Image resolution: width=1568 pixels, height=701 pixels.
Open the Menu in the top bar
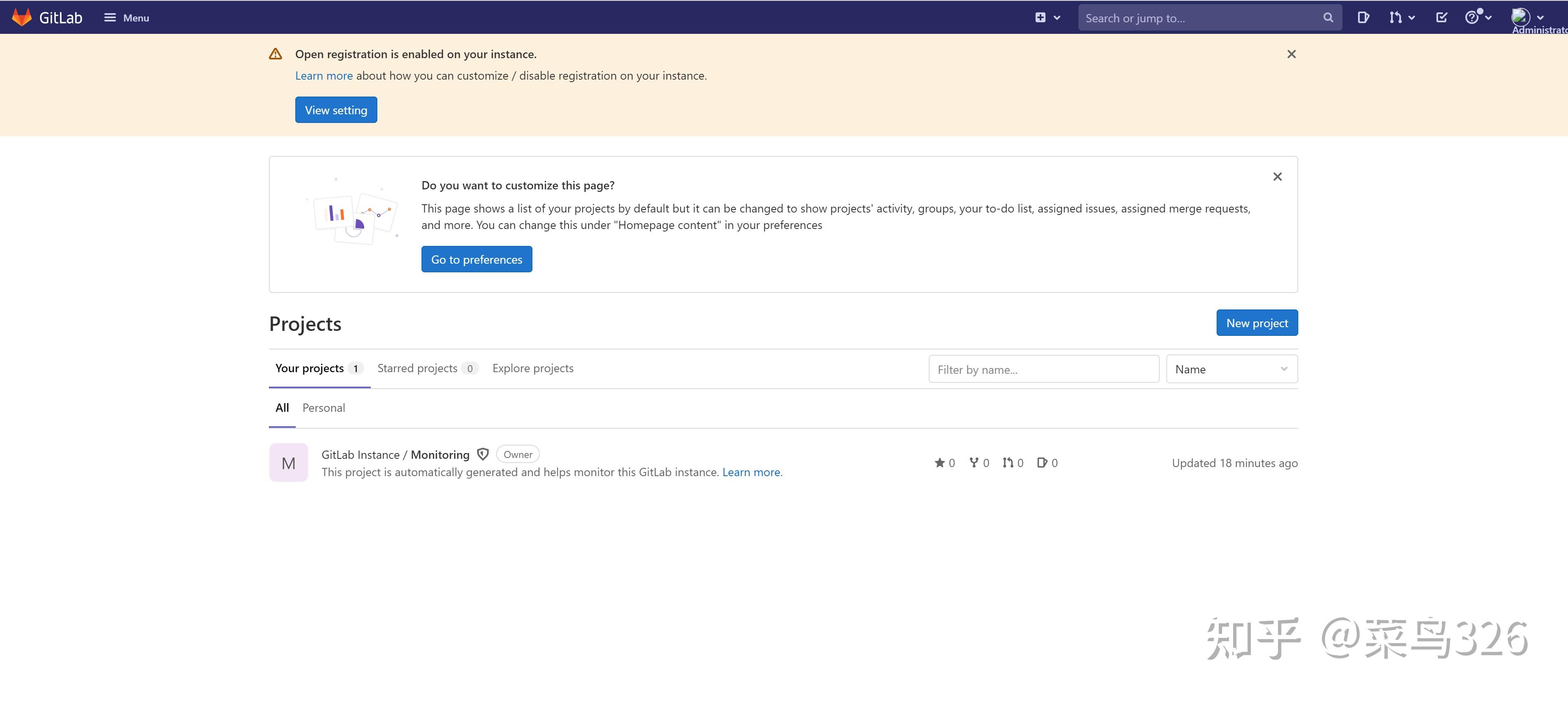[126, 17]
